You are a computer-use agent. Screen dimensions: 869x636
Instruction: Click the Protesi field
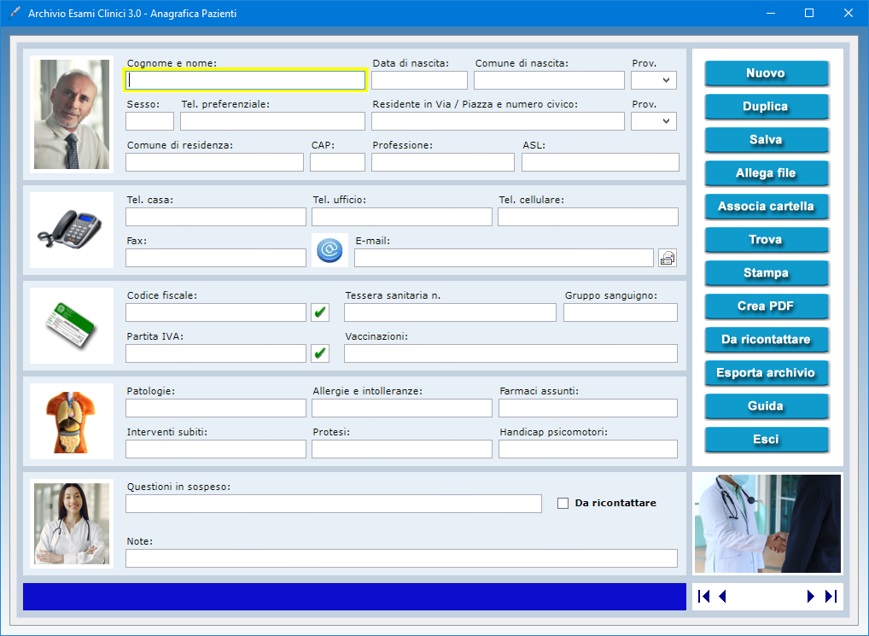[402, 449]
